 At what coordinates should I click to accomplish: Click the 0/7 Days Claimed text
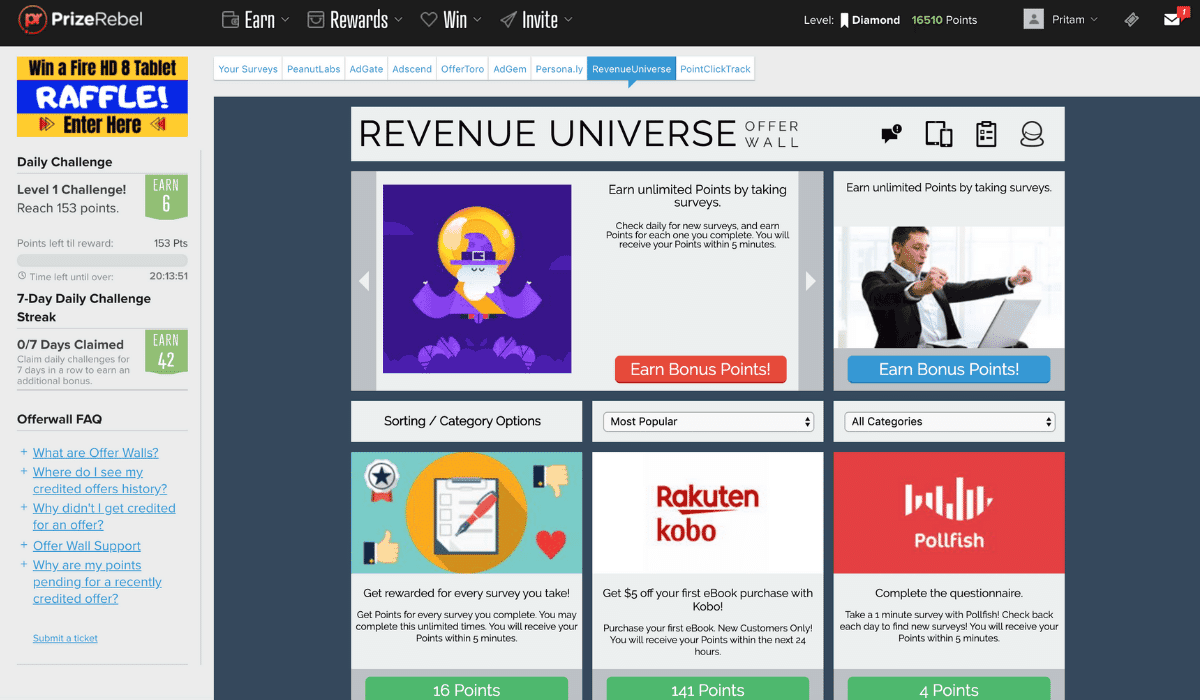70,344
